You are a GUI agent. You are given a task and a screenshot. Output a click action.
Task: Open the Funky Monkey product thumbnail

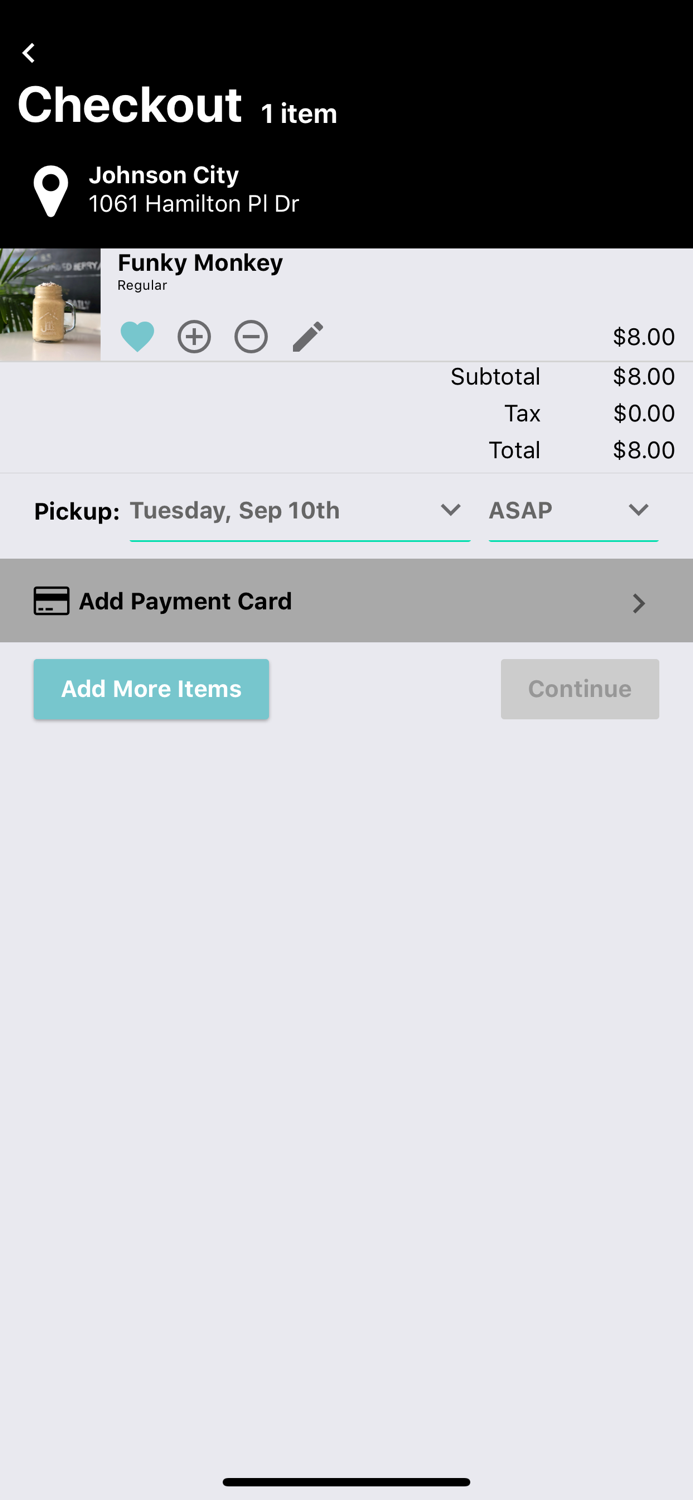click(x=50, y=305)
